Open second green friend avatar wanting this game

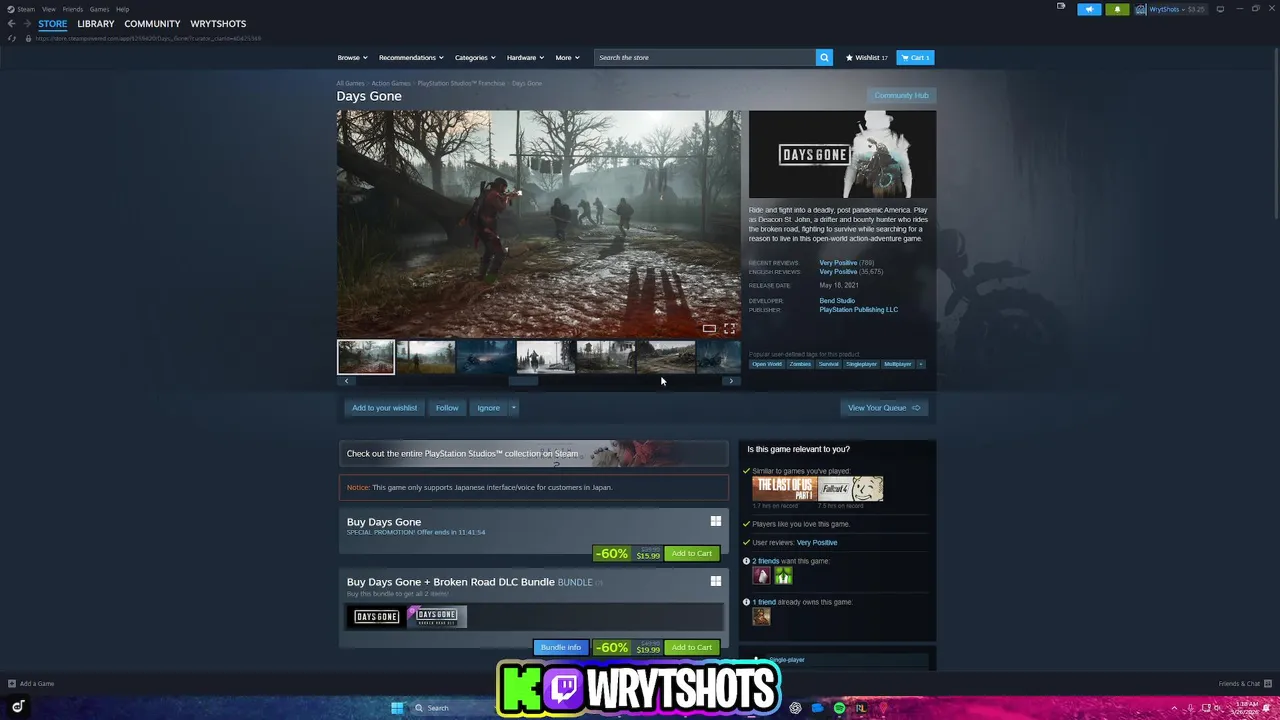[783, 576]
